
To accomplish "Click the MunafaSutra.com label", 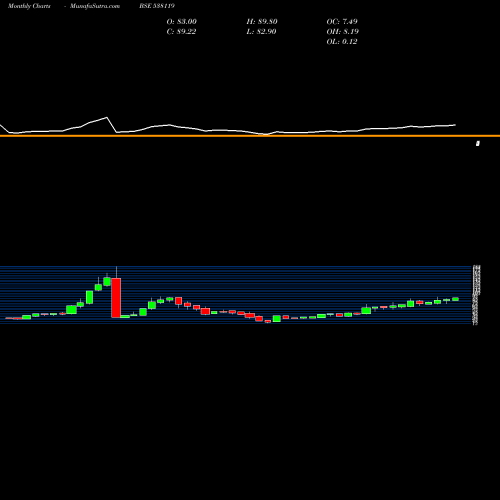I will point(95,6).
